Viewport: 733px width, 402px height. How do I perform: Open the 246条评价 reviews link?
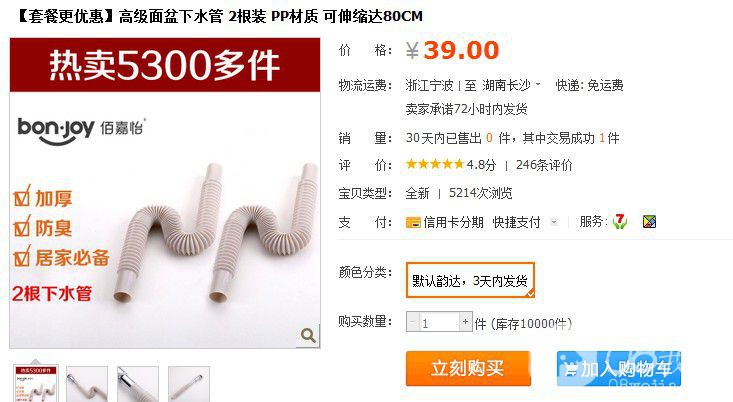[544, 165]
